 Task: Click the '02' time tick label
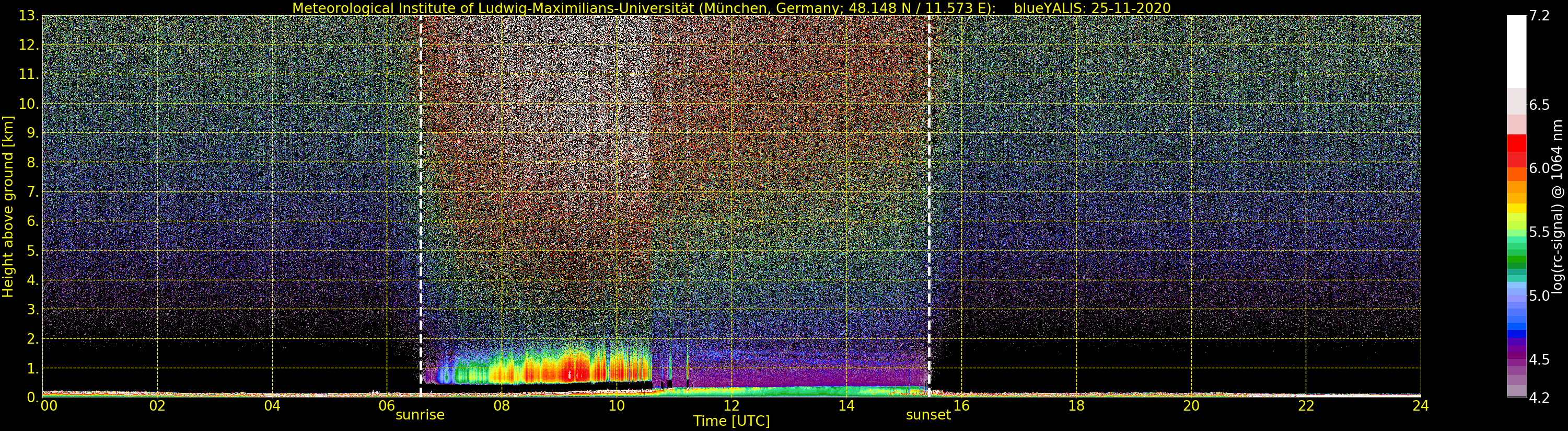[157, 405]
